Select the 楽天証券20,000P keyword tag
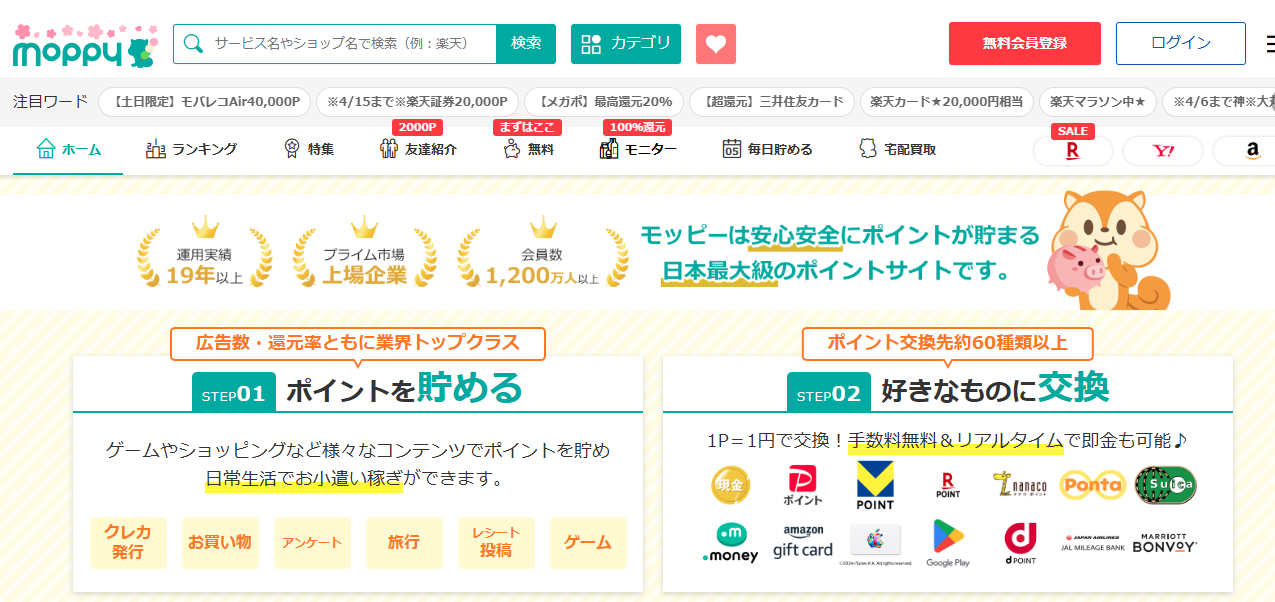1275x602 pixels. tap(418, 102)
